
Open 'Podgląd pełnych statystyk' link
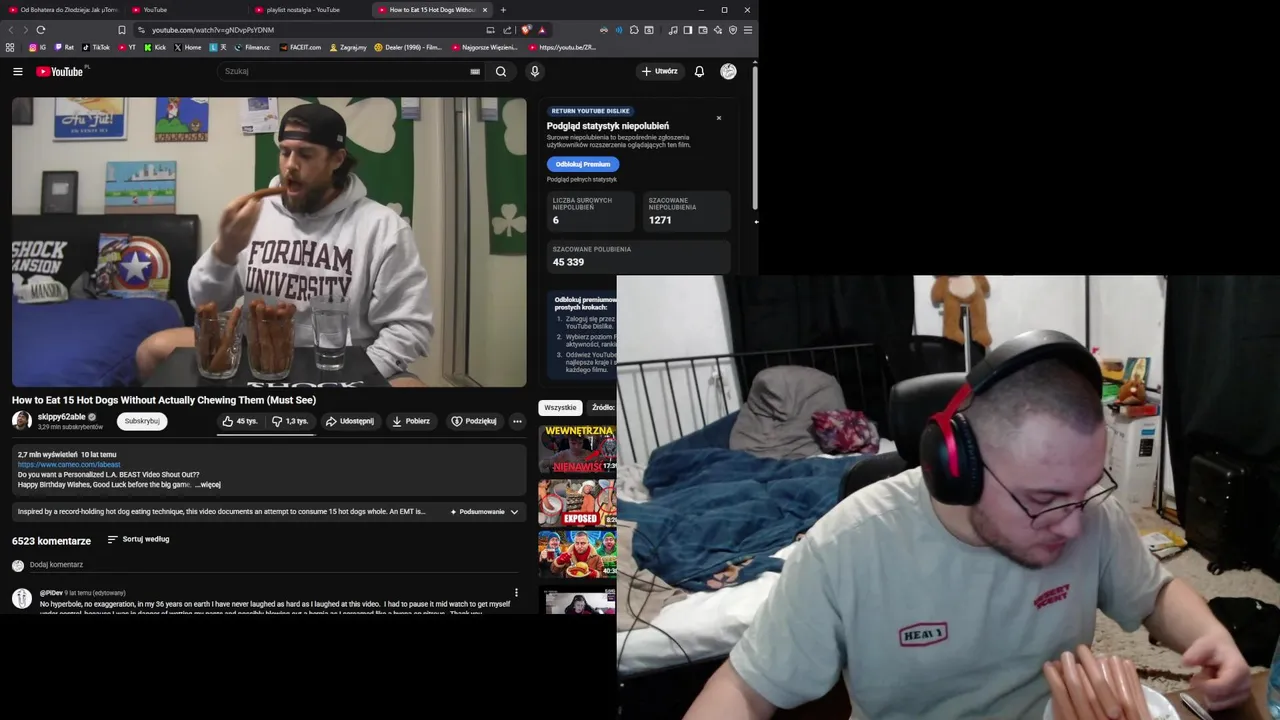pos(582,180)
